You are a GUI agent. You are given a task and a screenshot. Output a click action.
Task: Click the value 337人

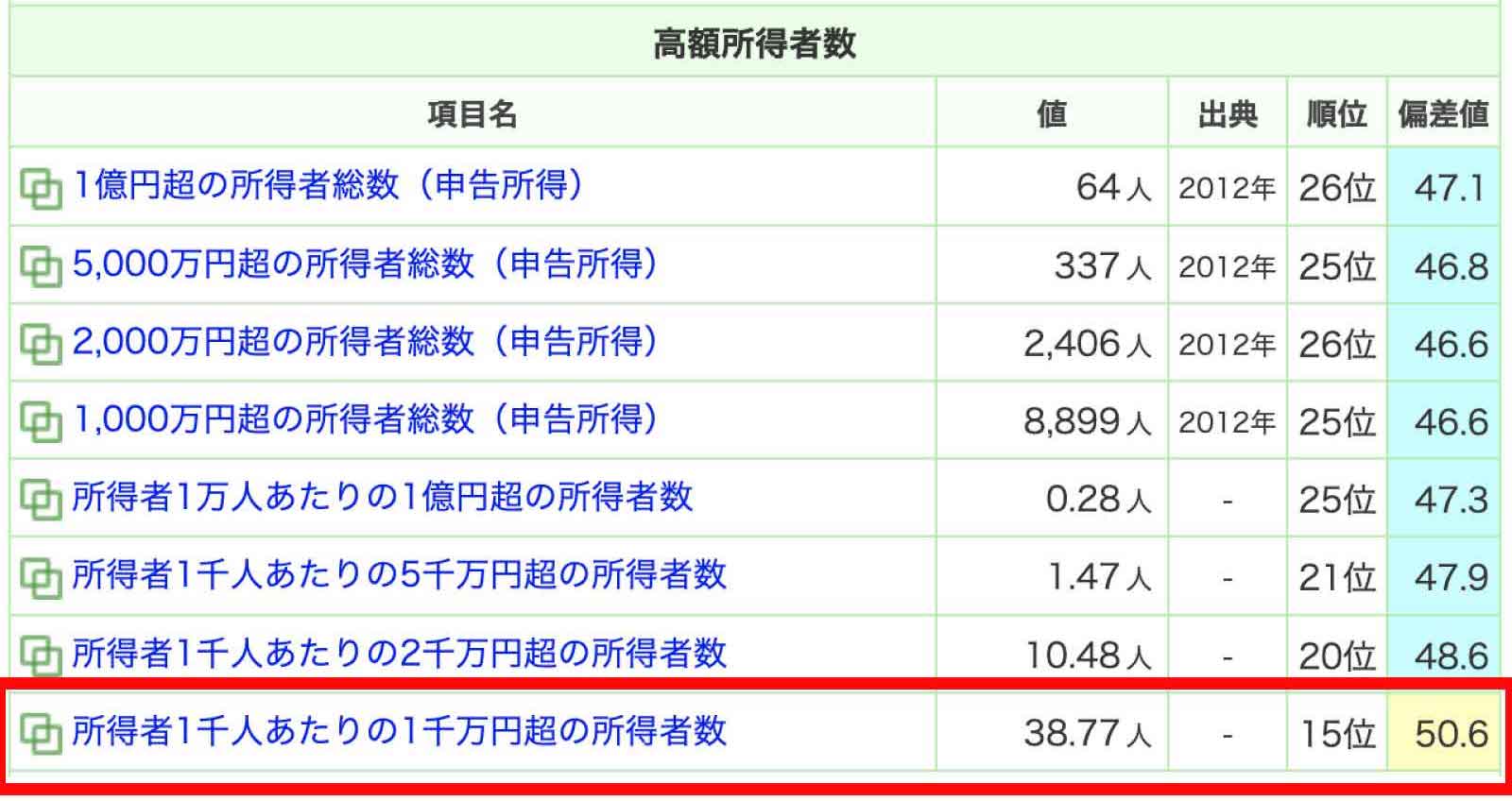pos(1103,266)
